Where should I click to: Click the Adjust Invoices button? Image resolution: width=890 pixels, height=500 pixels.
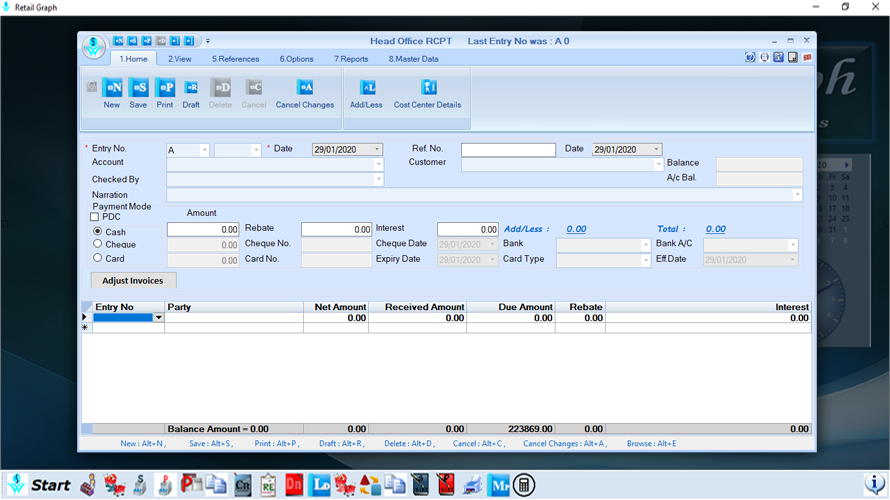(133, 280)
